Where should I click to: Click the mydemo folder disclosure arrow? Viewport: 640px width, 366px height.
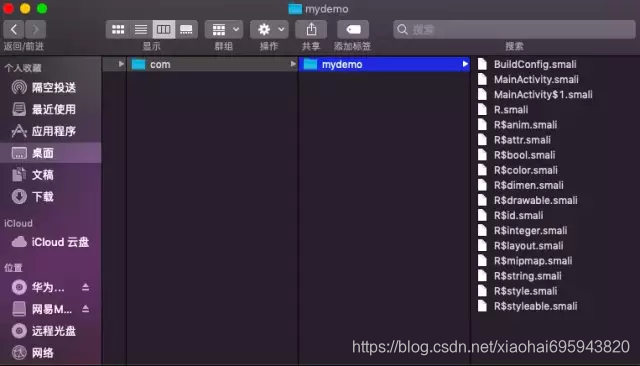click(465, 64)
